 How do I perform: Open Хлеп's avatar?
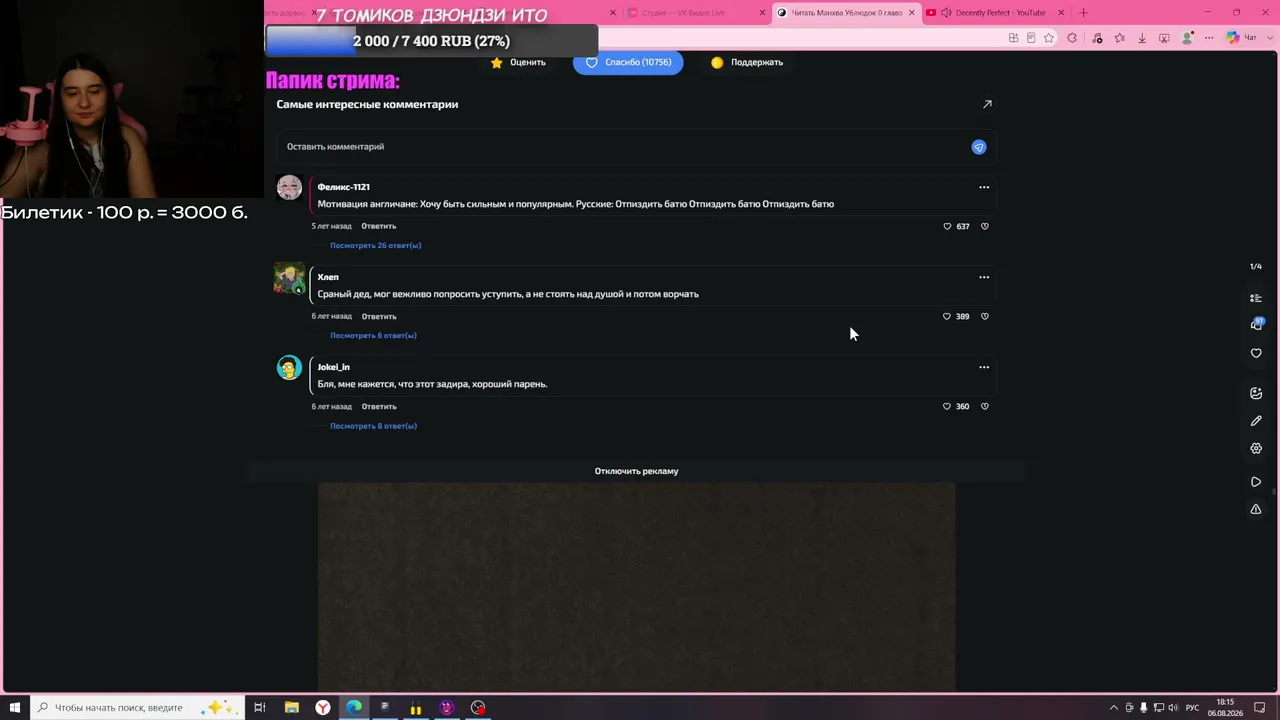289,278
